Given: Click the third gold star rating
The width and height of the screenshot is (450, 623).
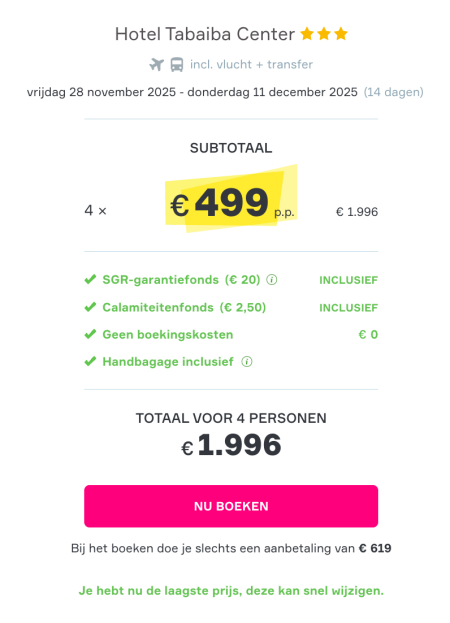Looking at the screenshot, I should pos(341,34).
